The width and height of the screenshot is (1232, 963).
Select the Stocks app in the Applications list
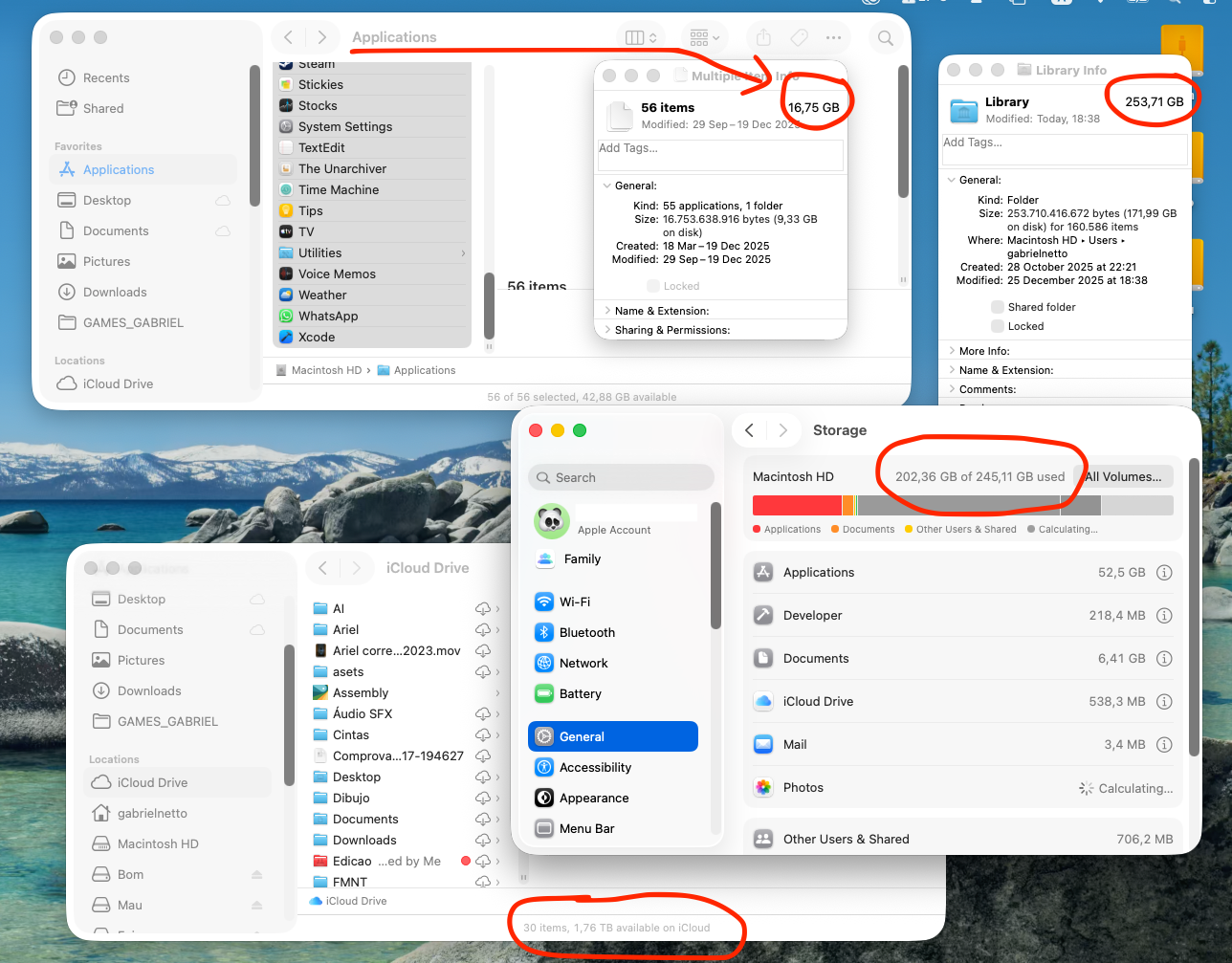click(x=373, y=105)
